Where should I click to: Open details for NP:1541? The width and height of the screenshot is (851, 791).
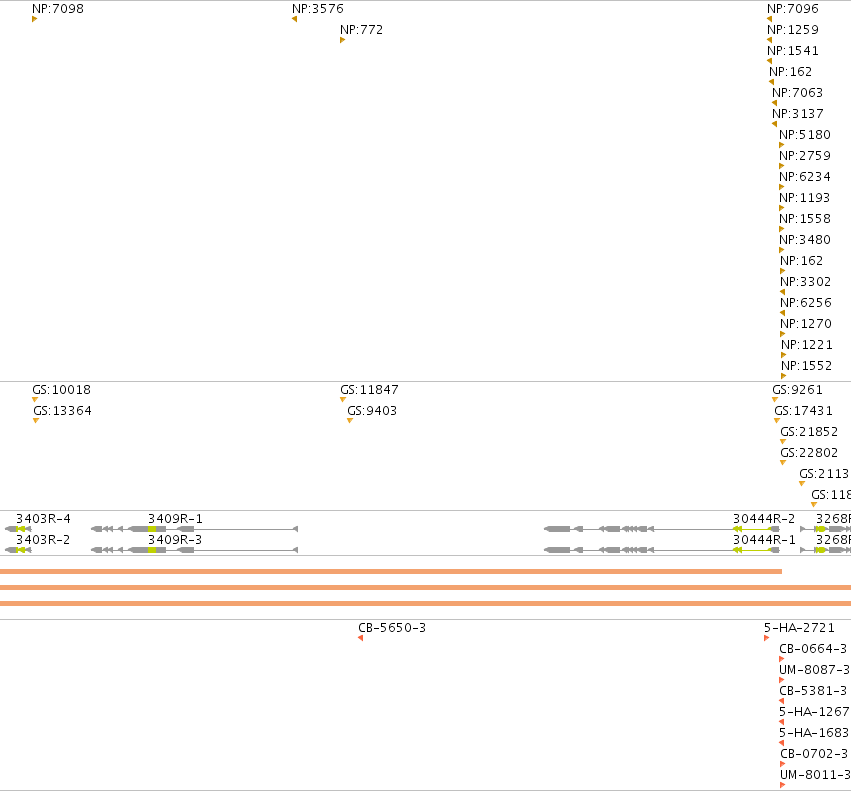792,51
